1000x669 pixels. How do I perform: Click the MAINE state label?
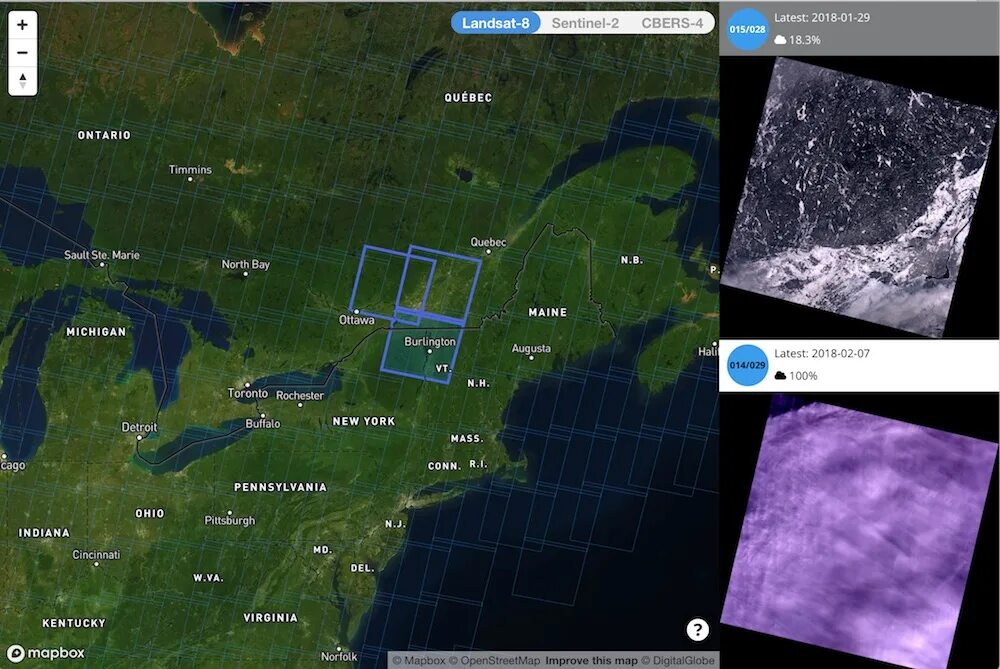548,312
